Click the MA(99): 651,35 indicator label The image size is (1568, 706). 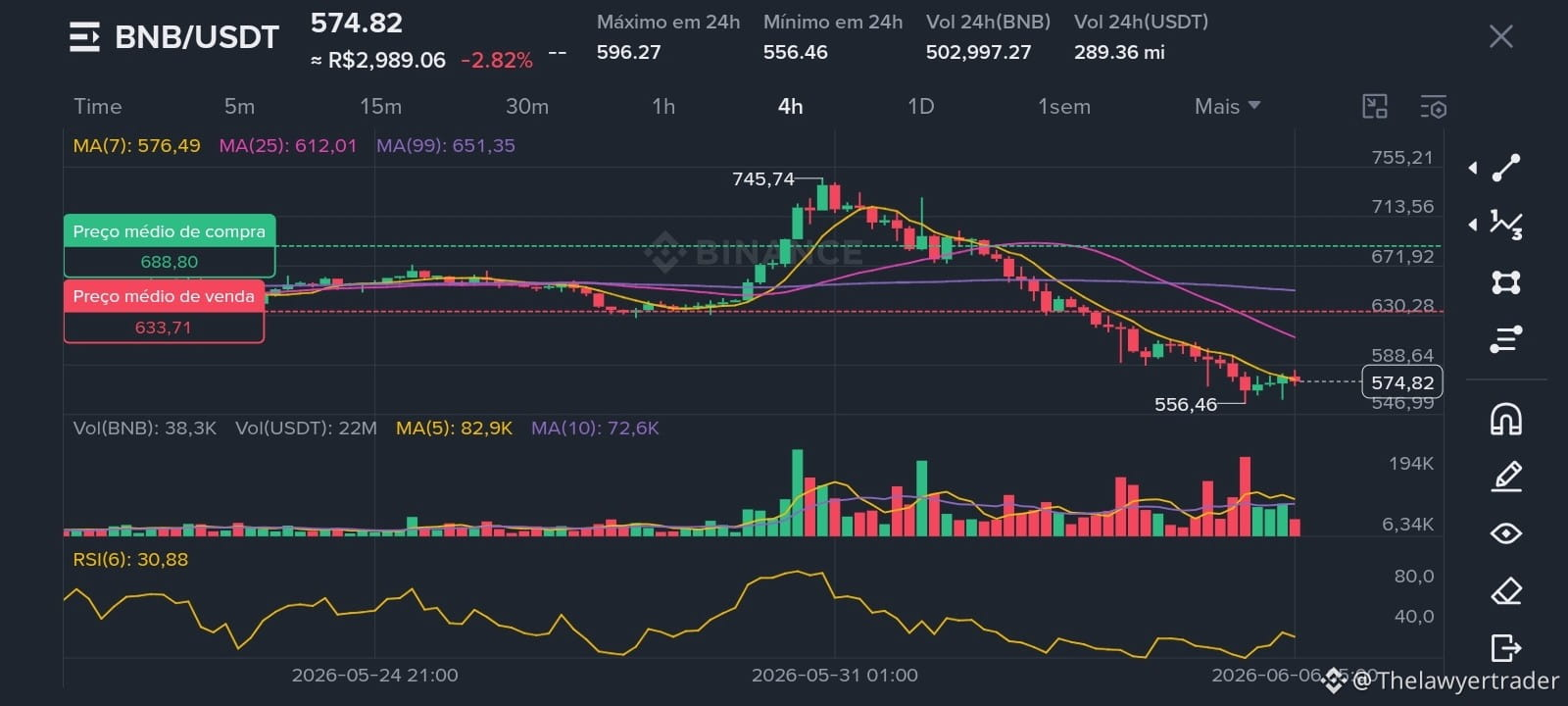click(446, 146)
